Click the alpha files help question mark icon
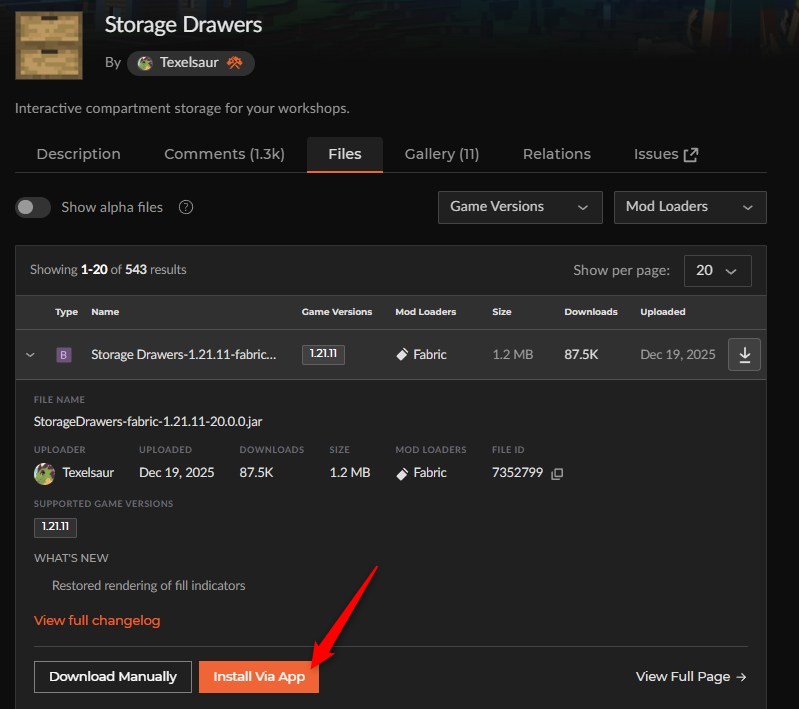This screenshot has height=709, width=799. pos(186,207)
